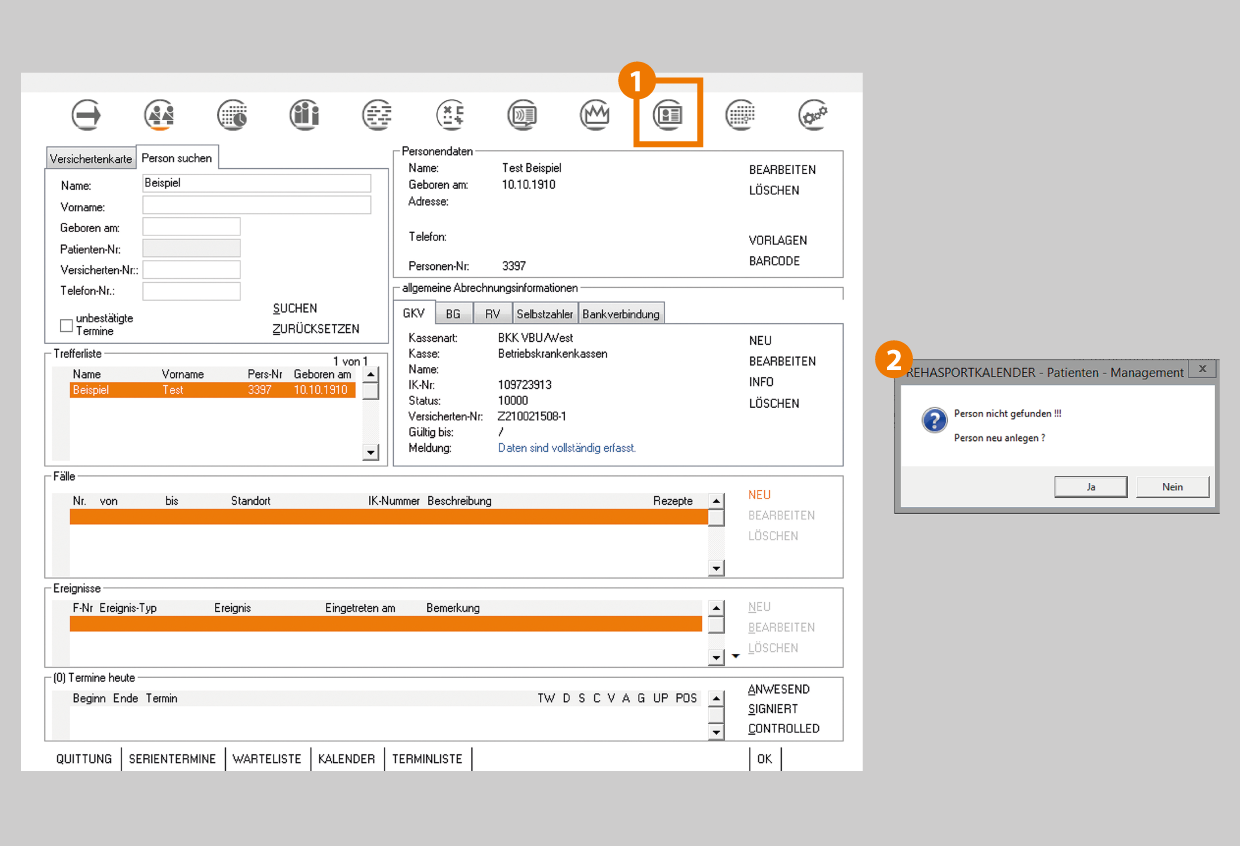Click the Eingetreten am column header
Image resolution: width=1240 pixels, height=846 pixels.
[x=360, y=608]
